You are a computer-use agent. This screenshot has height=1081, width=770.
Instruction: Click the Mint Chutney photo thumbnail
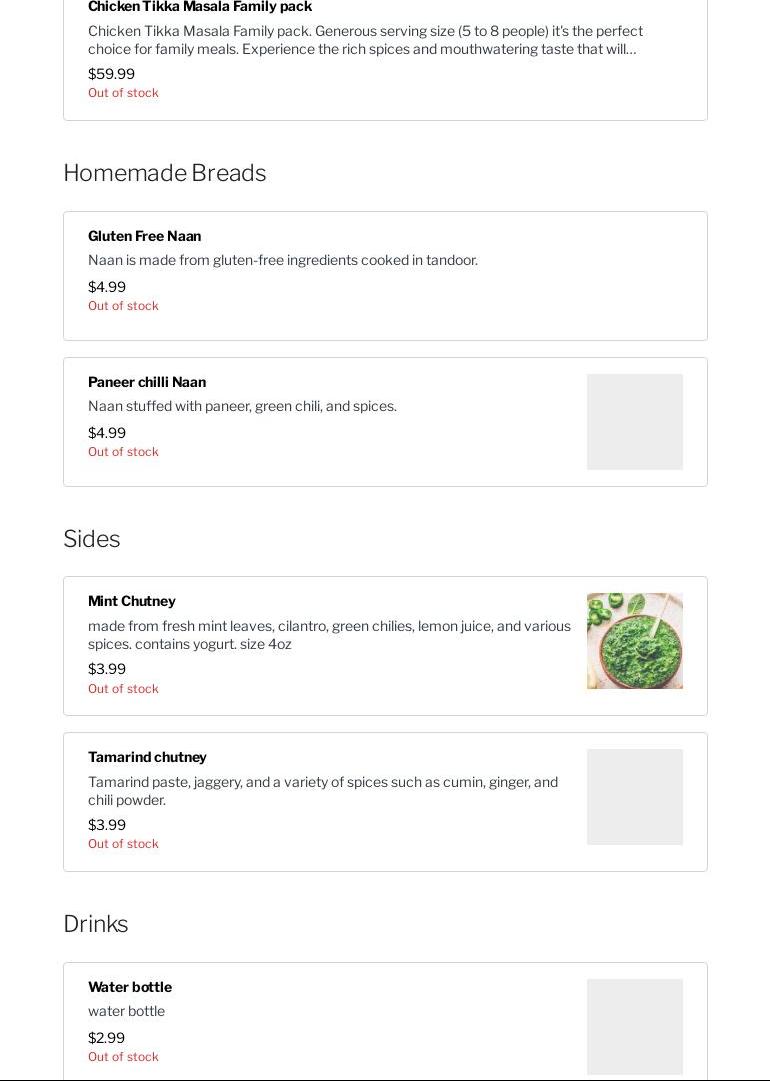634,641
